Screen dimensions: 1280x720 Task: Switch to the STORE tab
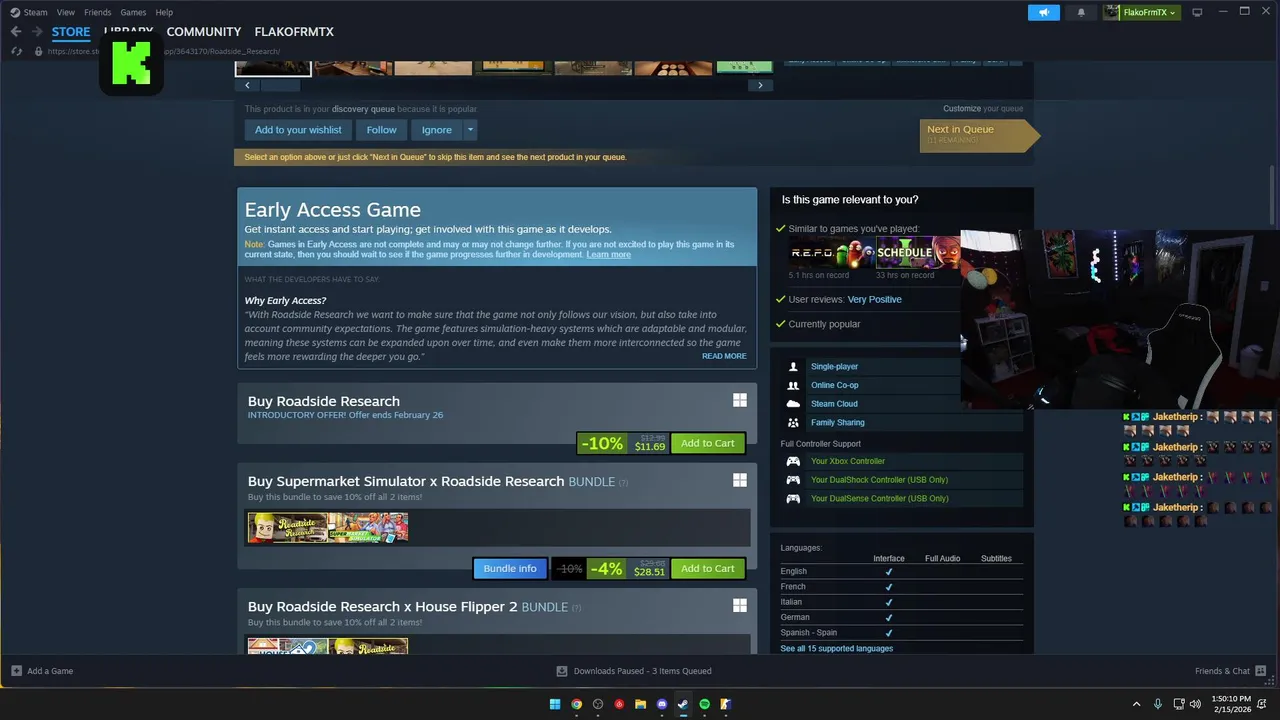(71, 32)
